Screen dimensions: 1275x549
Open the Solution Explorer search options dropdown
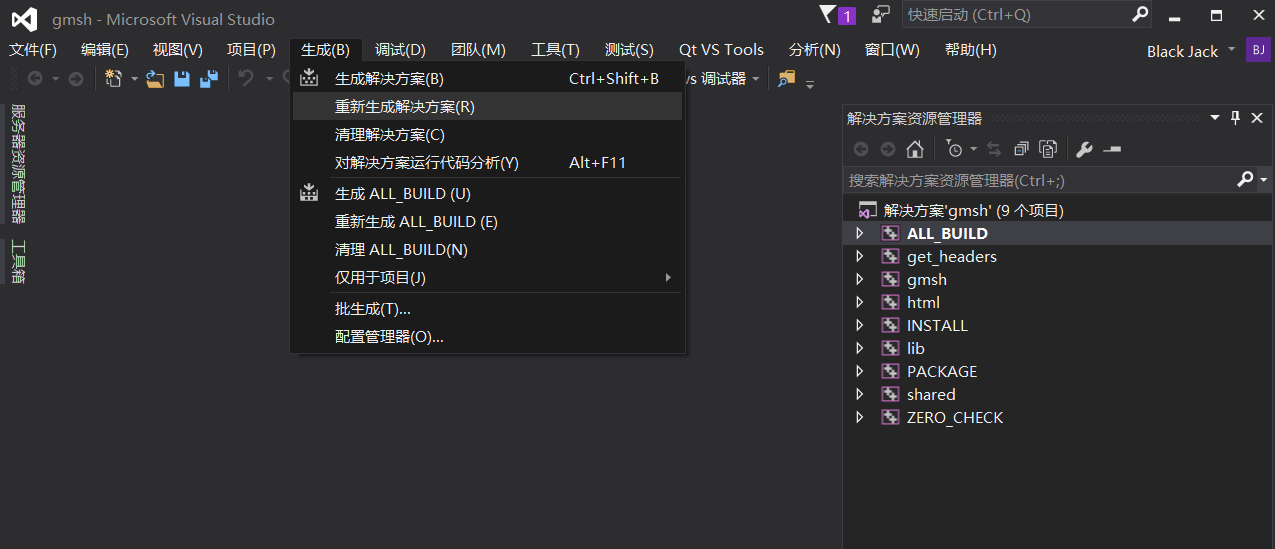[1264, 180]
